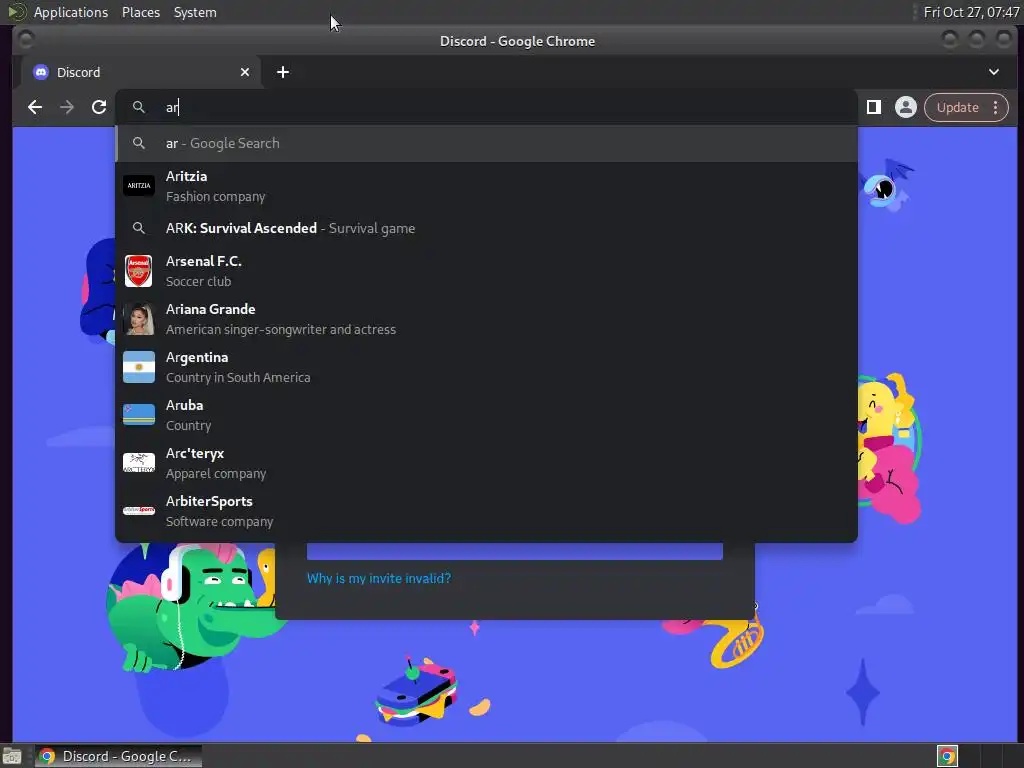Select 'ARK: Survival Ascended' suggestion
This screenshot has width=1024, height=768.
click(x=487, y=228)
